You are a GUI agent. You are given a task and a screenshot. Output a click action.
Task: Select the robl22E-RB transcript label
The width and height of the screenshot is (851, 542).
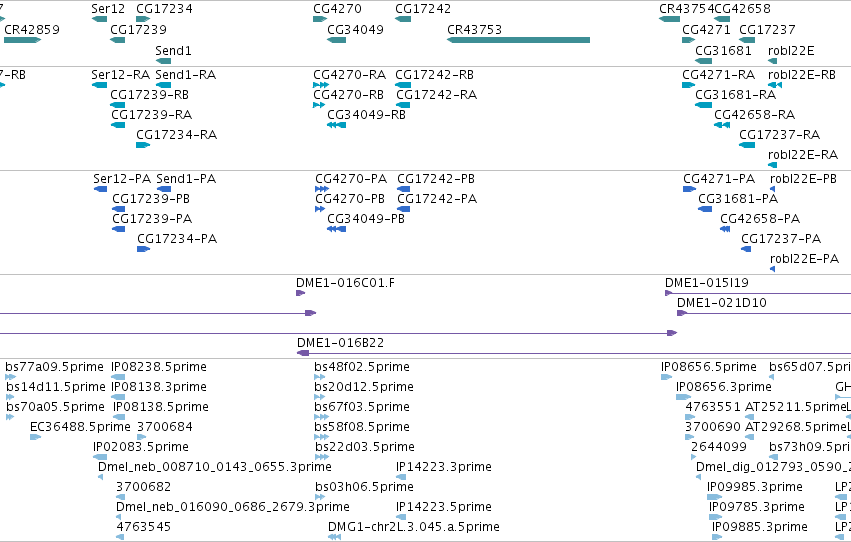tap(802, 75)
